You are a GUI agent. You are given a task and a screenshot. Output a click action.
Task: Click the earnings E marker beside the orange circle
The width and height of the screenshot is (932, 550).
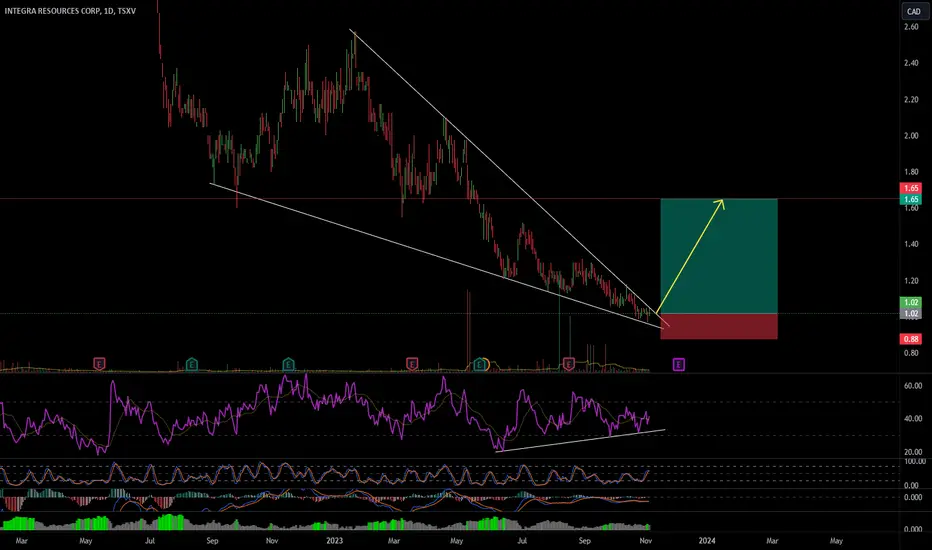tap(479, 364)
